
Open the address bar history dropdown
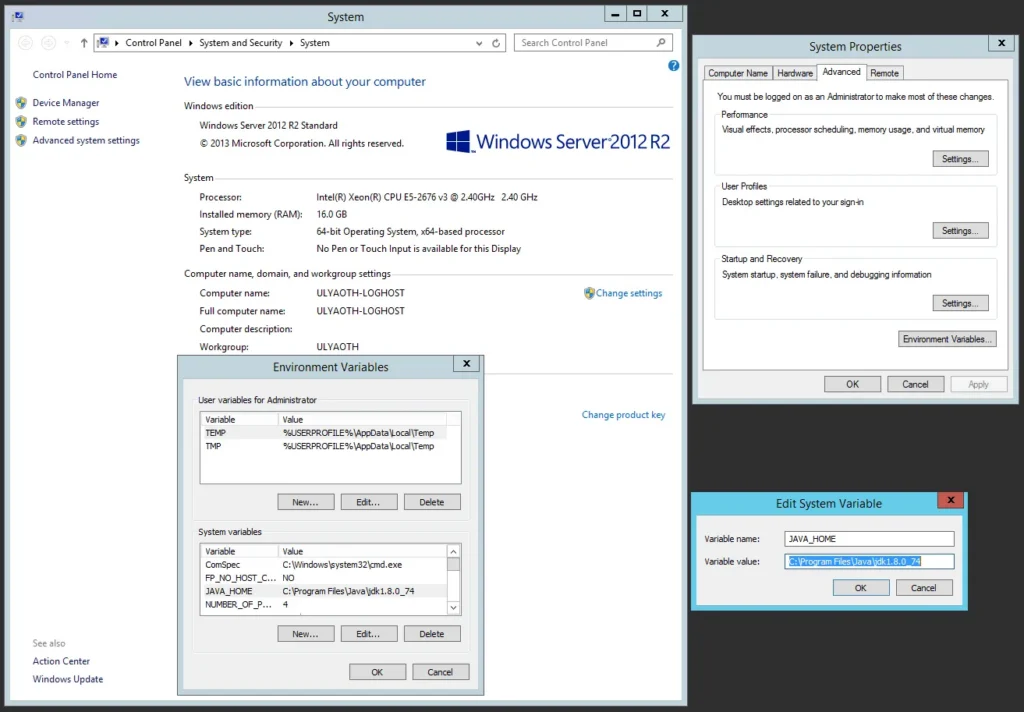point(479,43)
